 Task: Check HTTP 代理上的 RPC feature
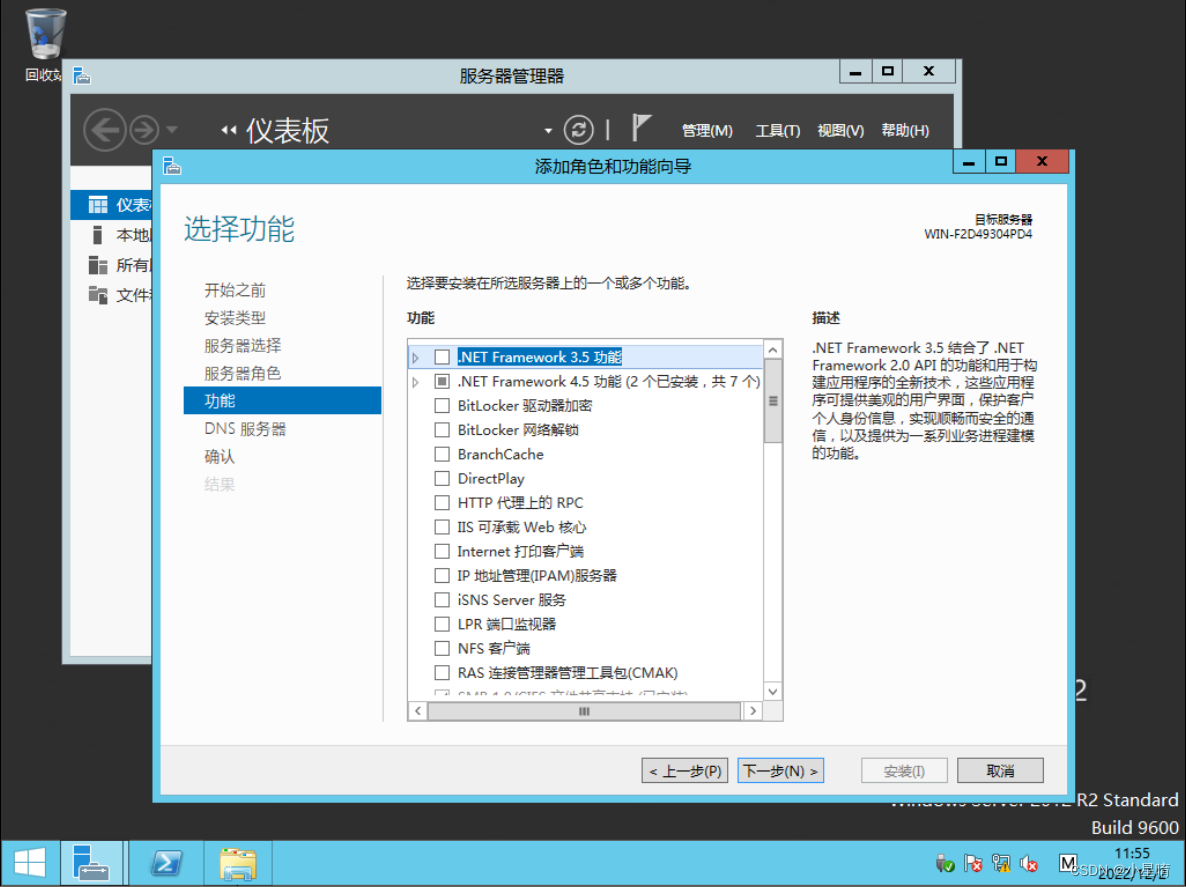click(x=442, y=502)
